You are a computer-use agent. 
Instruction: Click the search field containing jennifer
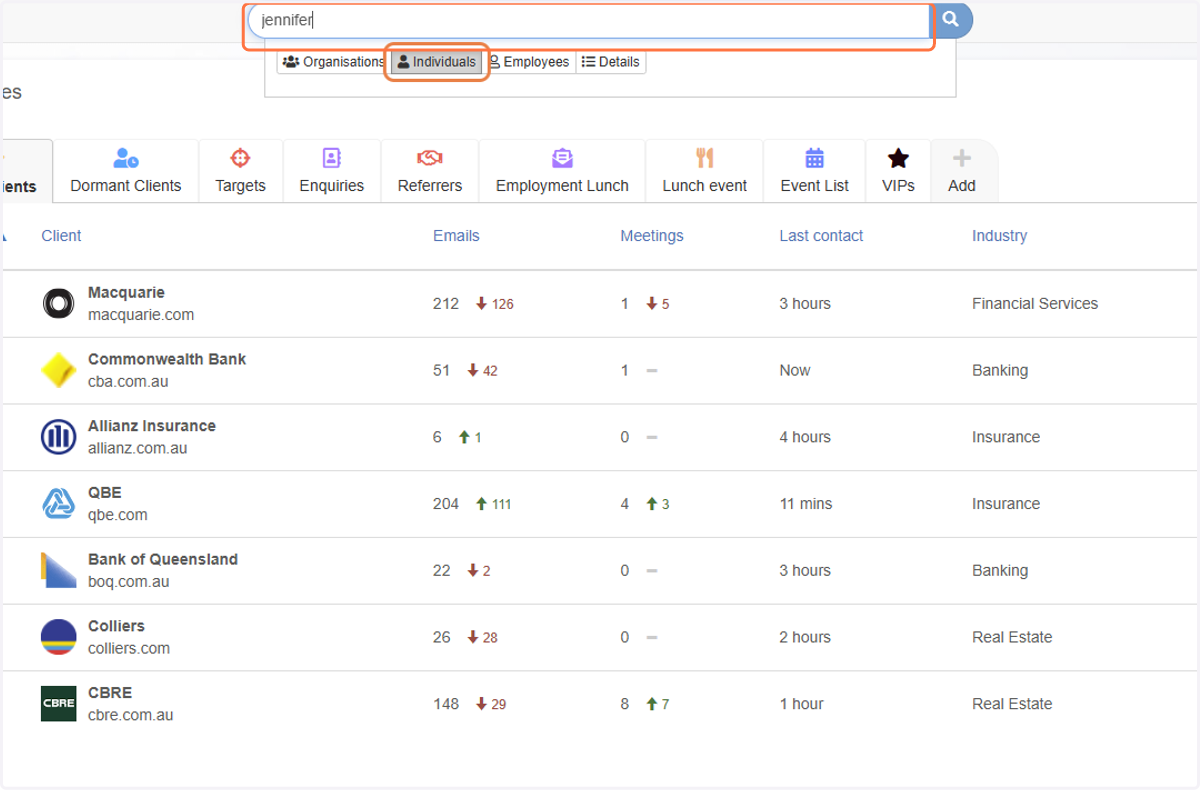coord(590,20)
